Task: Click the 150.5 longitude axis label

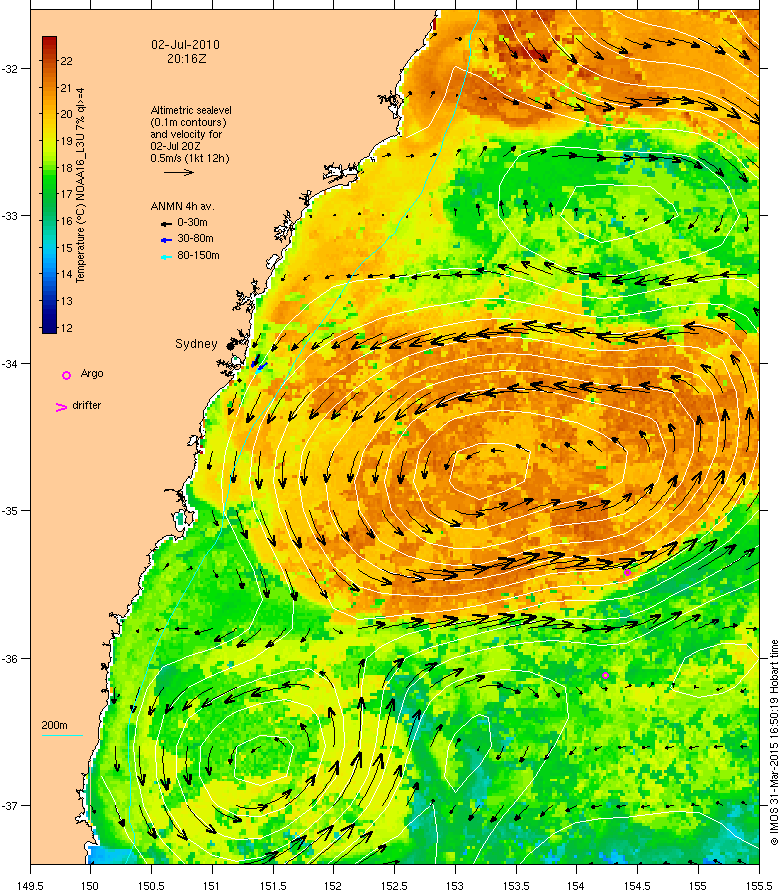Action: point(150,885)
